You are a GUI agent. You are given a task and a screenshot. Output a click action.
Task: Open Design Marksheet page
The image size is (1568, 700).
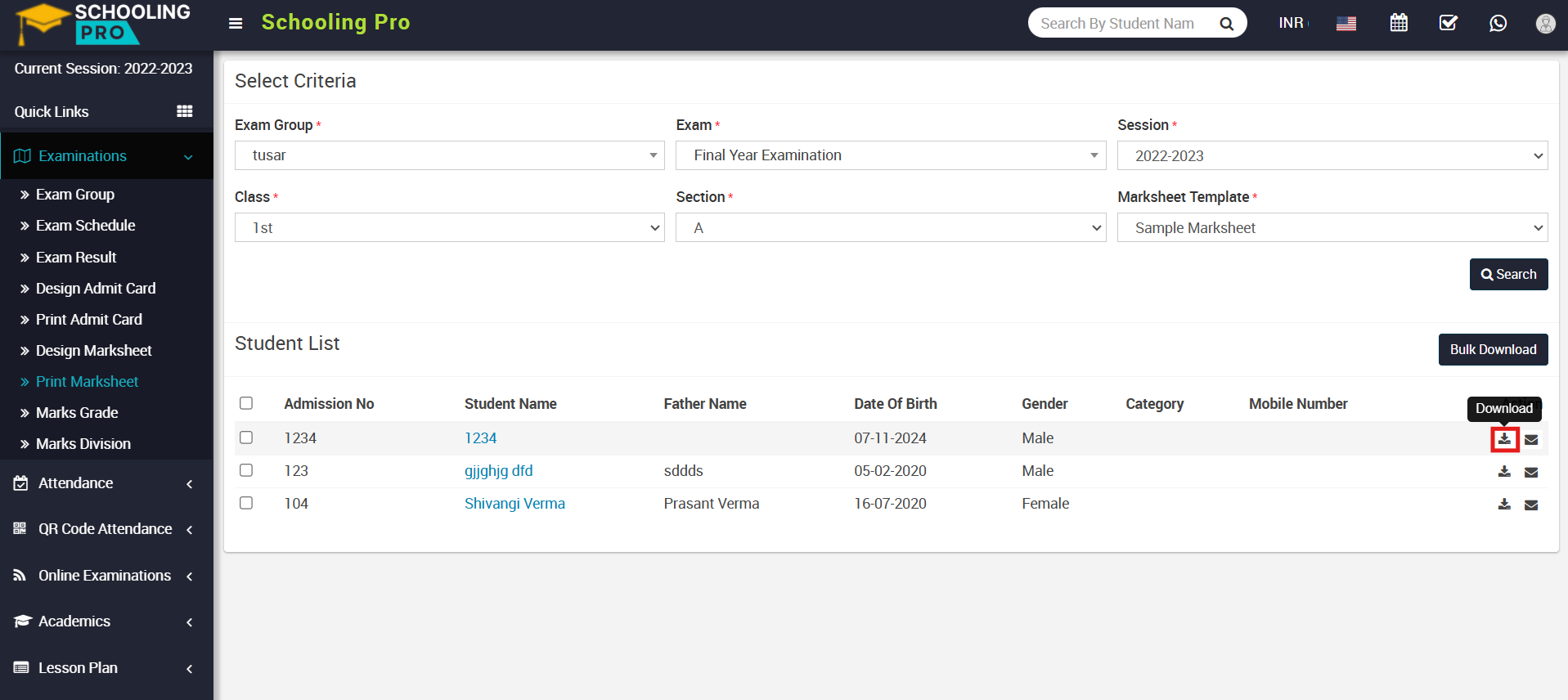(x=94, y=351)
